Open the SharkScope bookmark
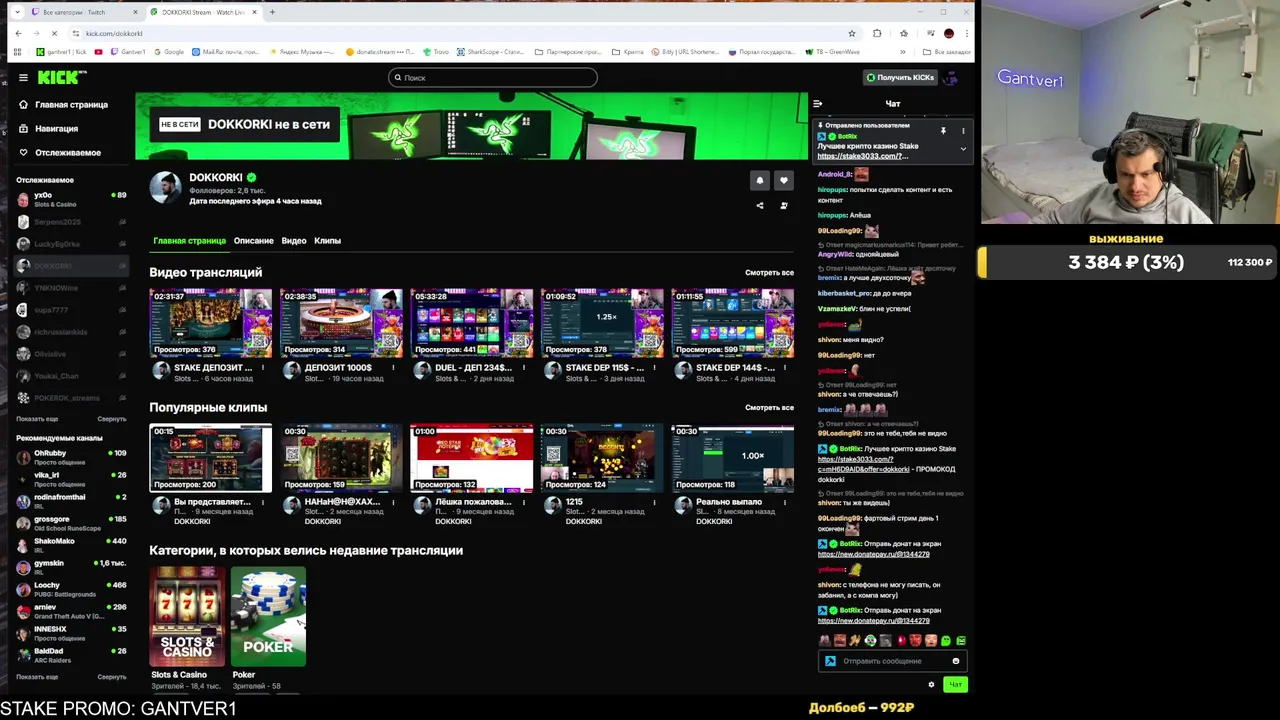This screenshot has width=1280, height=720. (x=491, y=52)
